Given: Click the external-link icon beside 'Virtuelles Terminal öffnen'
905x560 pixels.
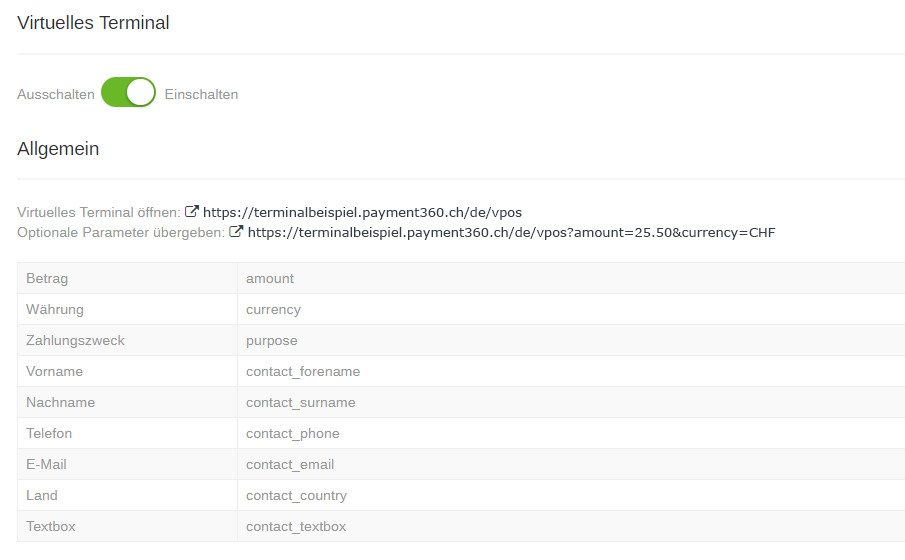Looking at the screenshot, I should [x=192, y=212].
